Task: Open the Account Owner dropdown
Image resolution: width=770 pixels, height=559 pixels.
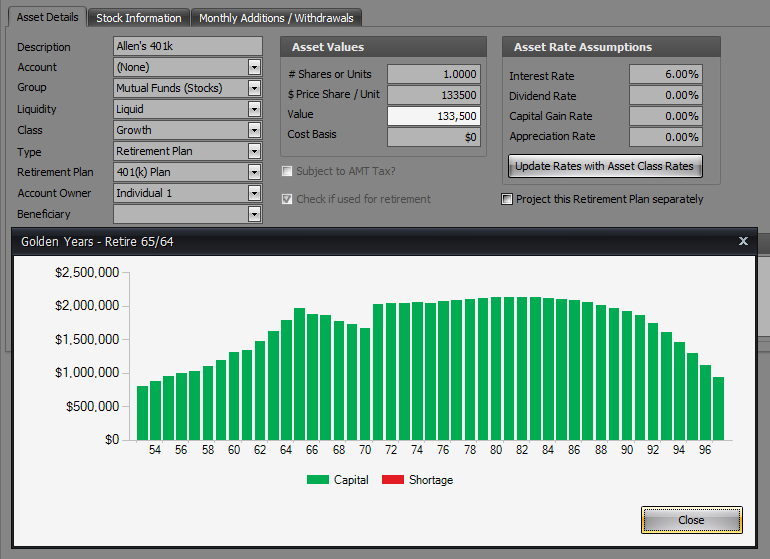Action: pyautogui.click(x=254, y=193)
